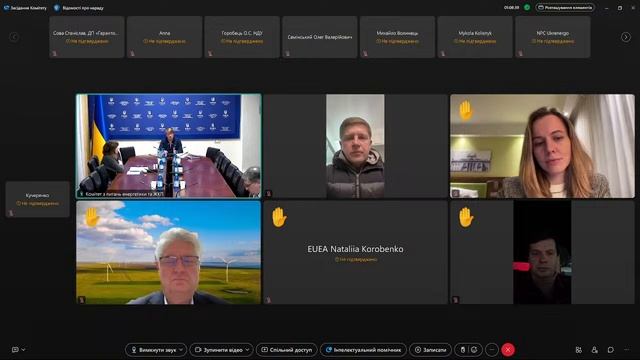Select EUEA Nataliia Korobenko tile
The height and width of the screenshot is (360, 640).
356,252
